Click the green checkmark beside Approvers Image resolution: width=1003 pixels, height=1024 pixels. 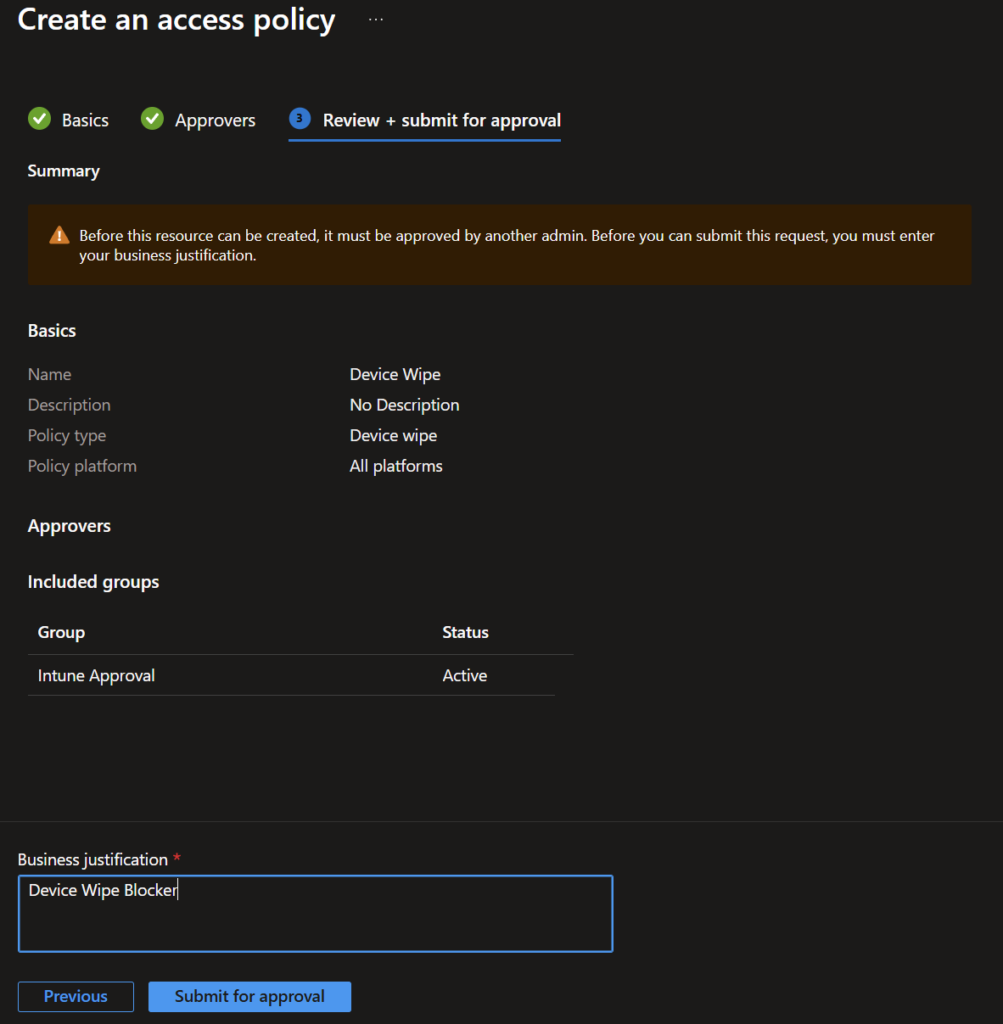pos(152,119)
